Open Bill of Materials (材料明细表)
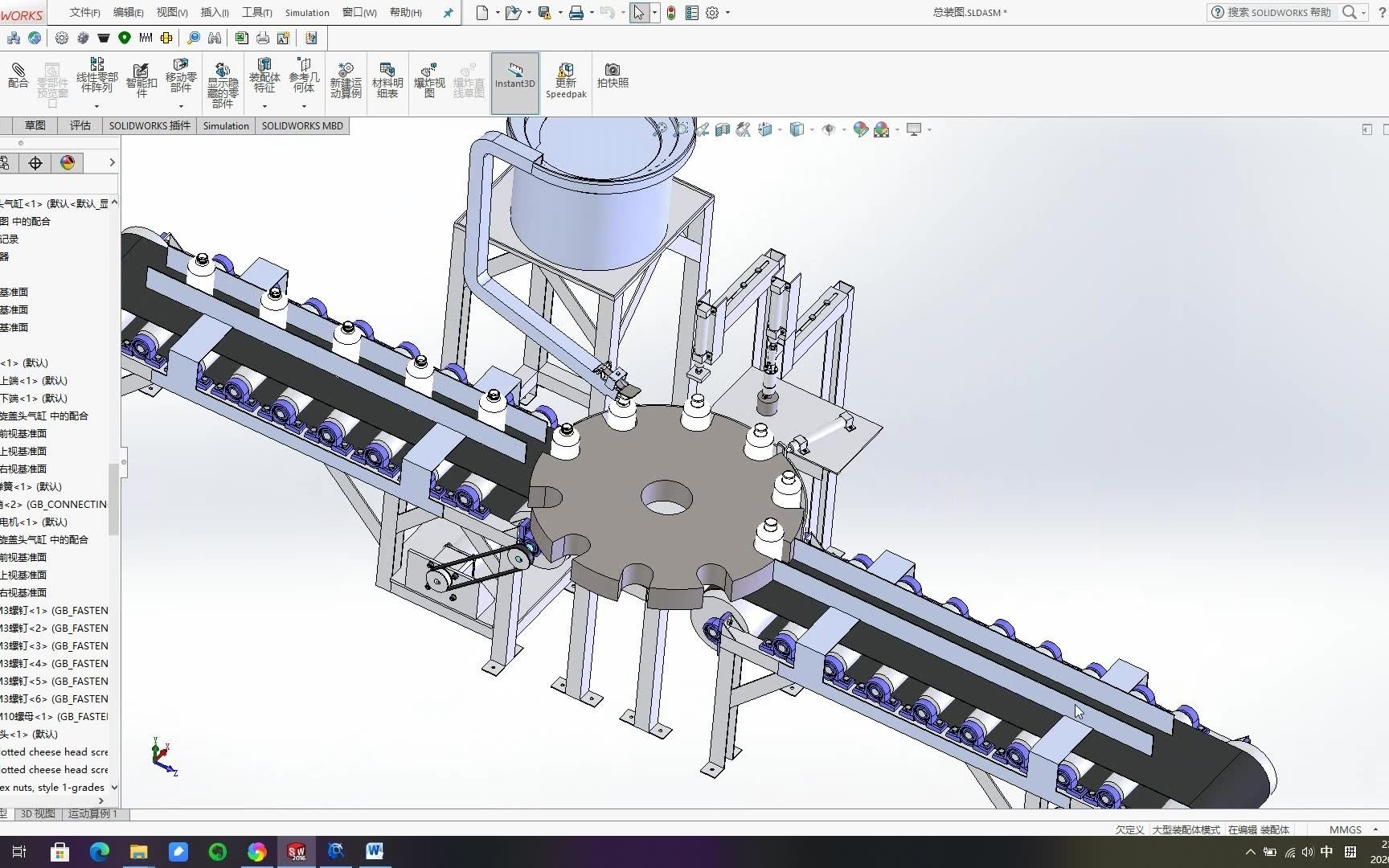 tap(387, 80)
